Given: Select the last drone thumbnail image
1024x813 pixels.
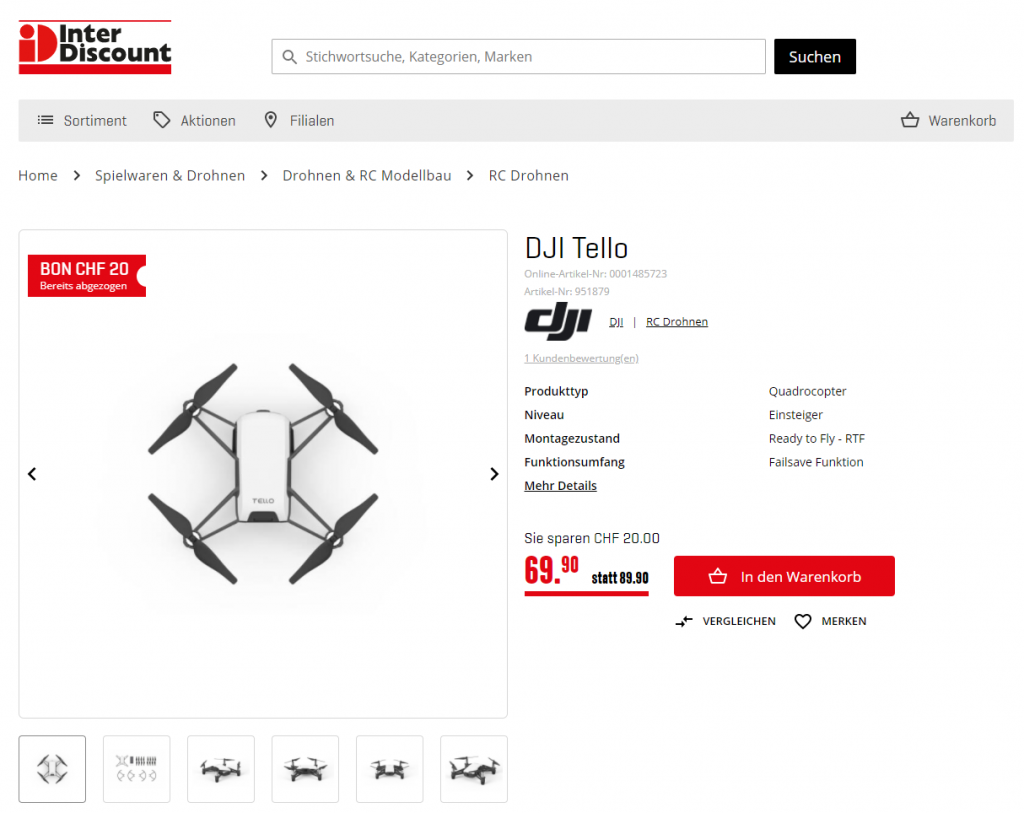Looking at the screenshot, I should tap(473, 769).
